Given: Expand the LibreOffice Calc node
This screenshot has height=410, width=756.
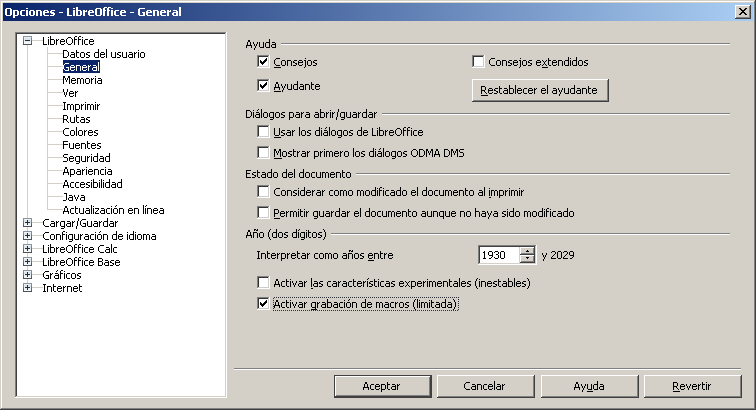Looking at the screenshot, I should point(27,249).
